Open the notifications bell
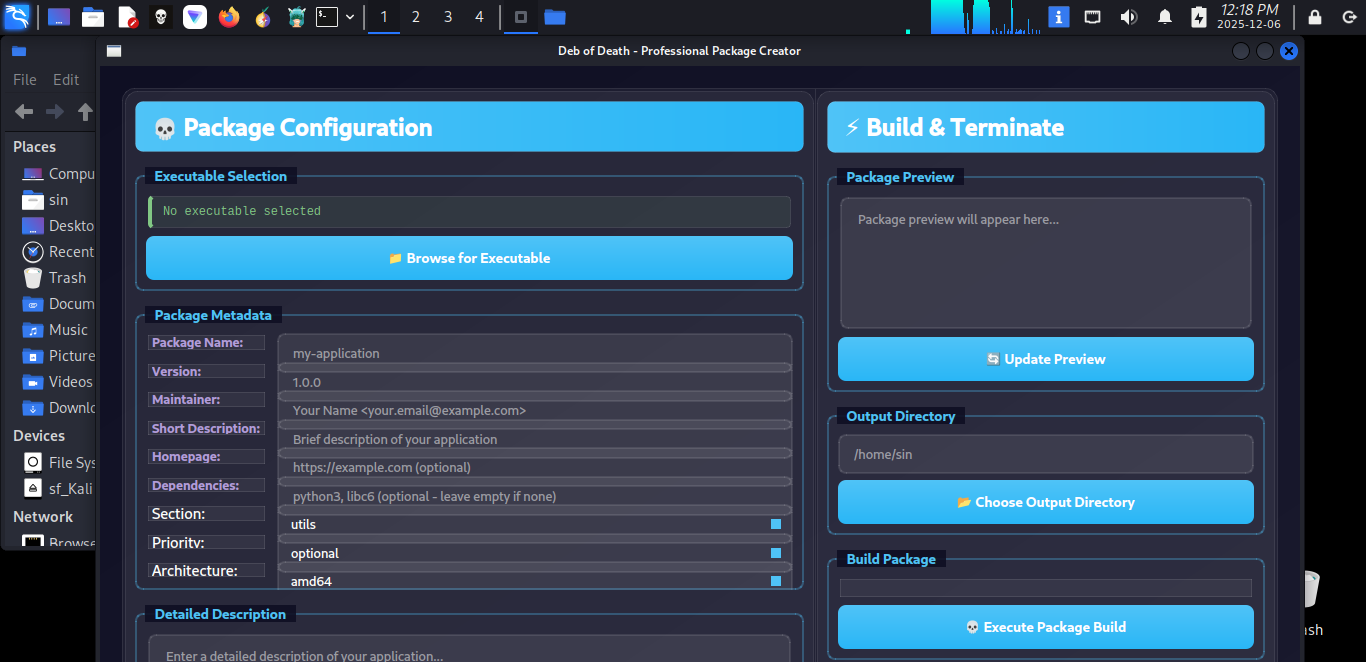The height and width of the screenshot is (662, 1366). [1164, 17]
